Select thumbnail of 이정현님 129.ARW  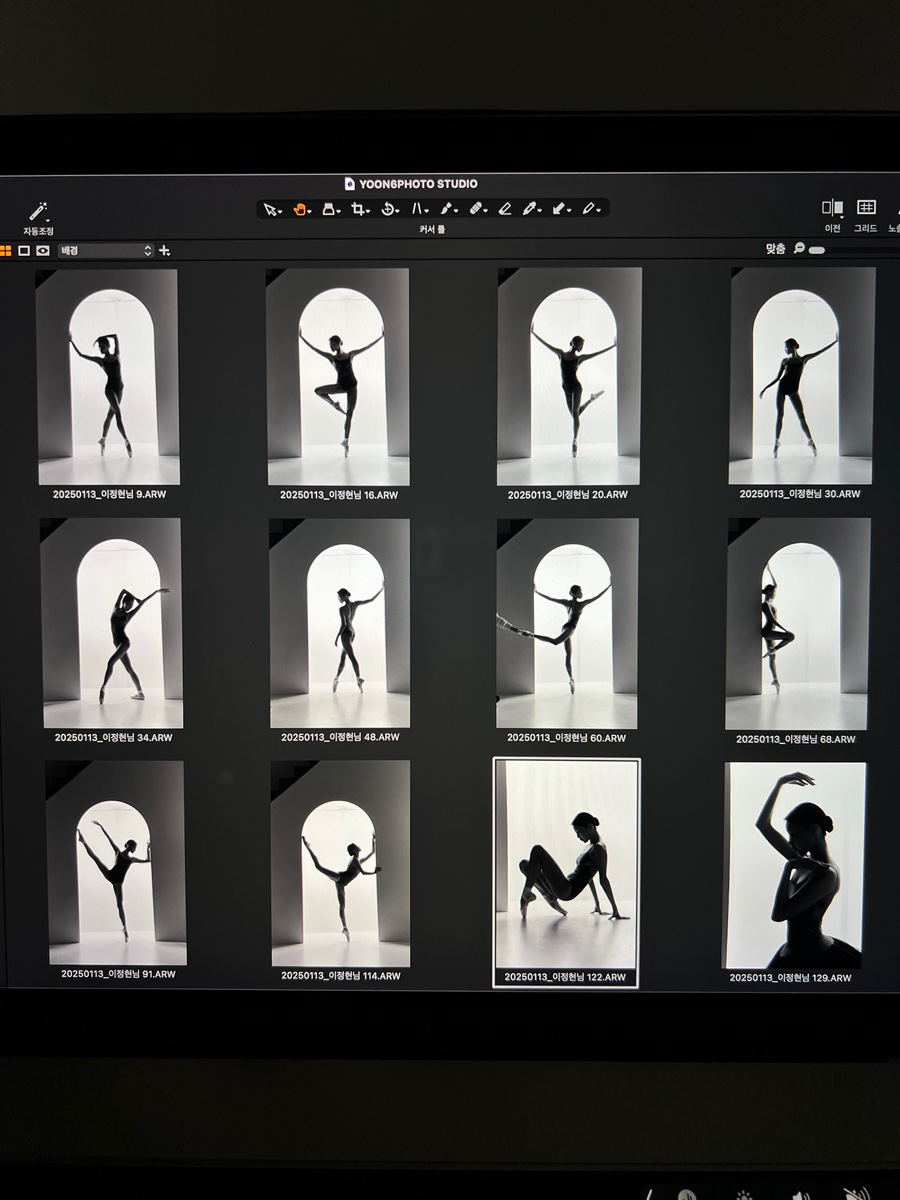pos(795,866)
